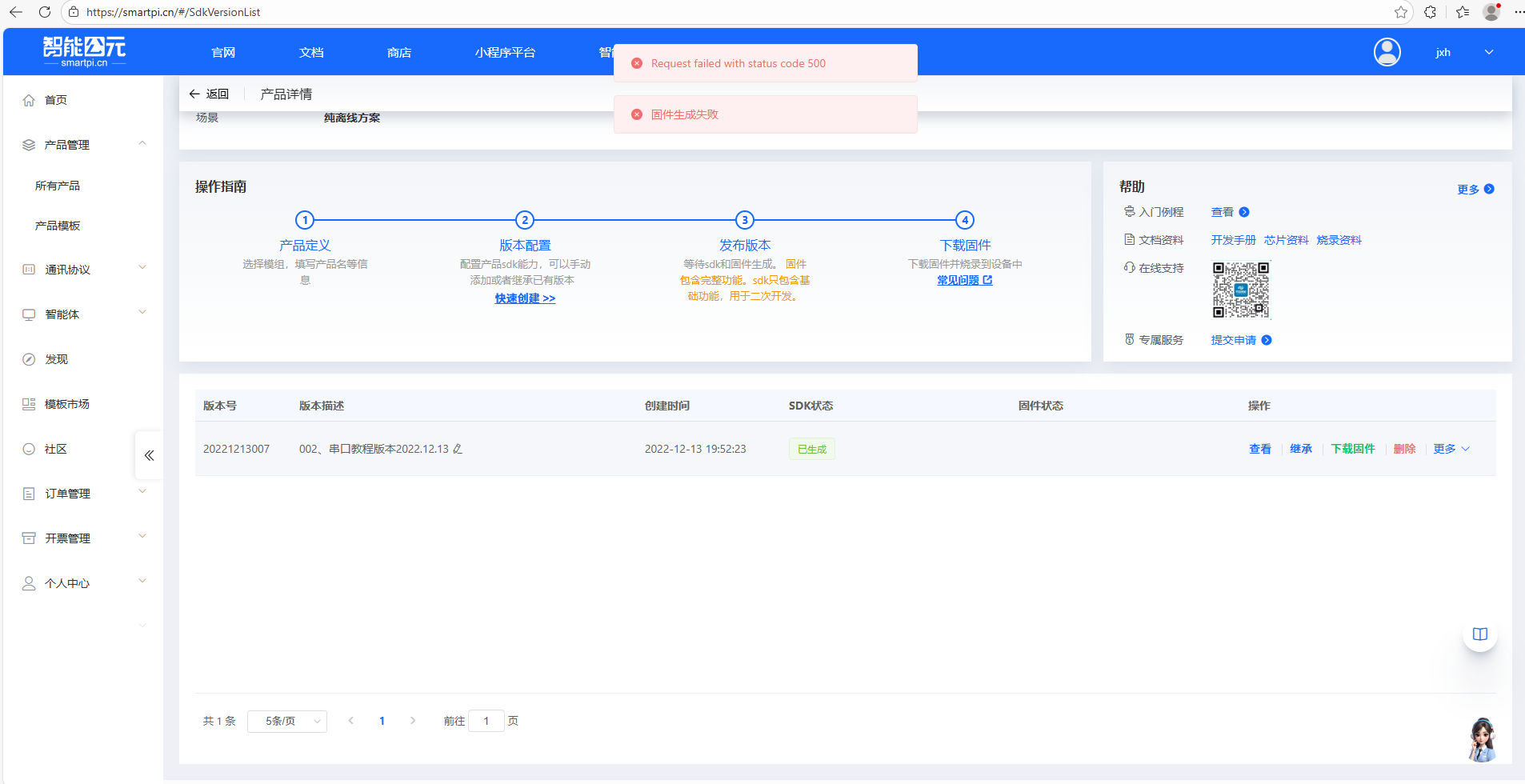Screen dimensions: 1525x784
Task: Click the 快速创建 quick create link
Action: 524,298
